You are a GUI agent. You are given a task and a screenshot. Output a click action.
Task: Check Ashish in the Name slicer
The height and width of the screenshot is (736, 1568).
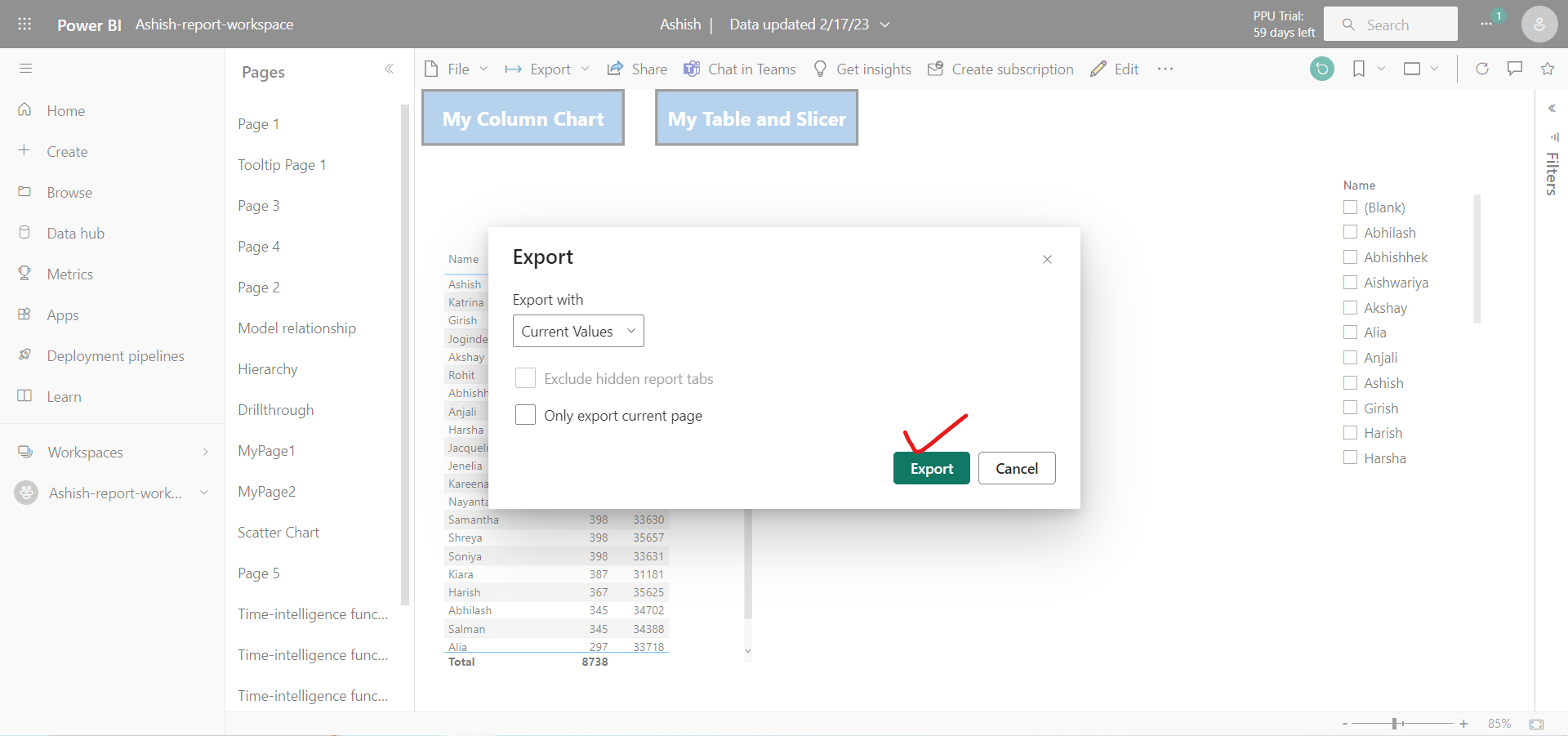[x=1351, y=382]
